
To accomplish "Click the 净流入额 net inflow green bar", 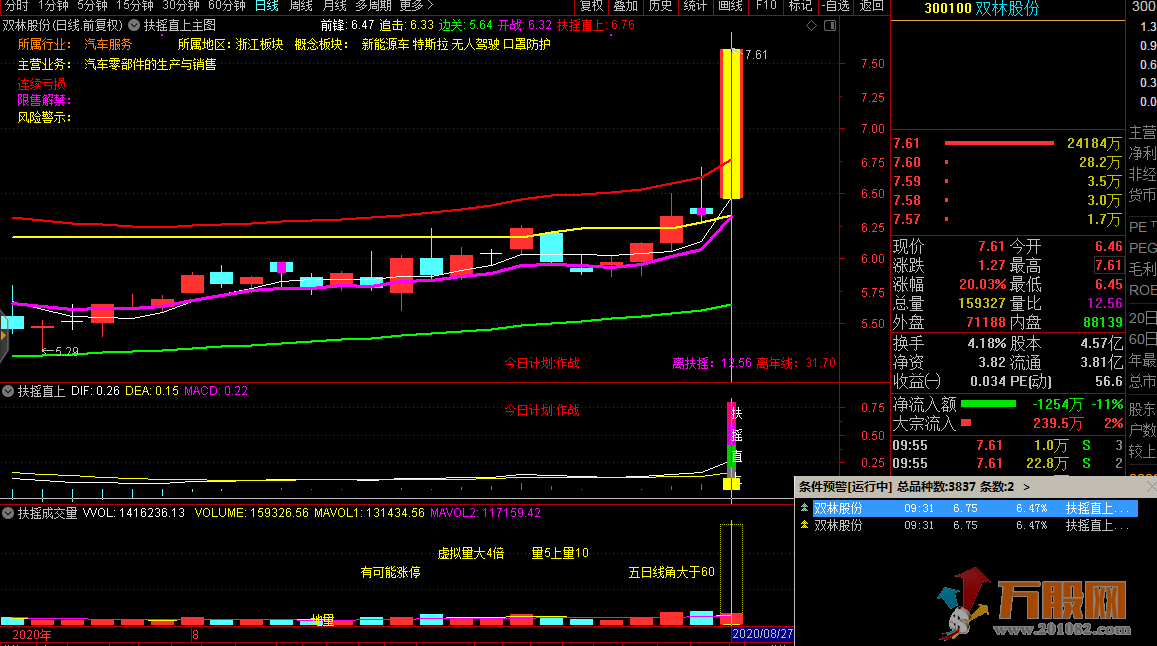I will [988, 404].
